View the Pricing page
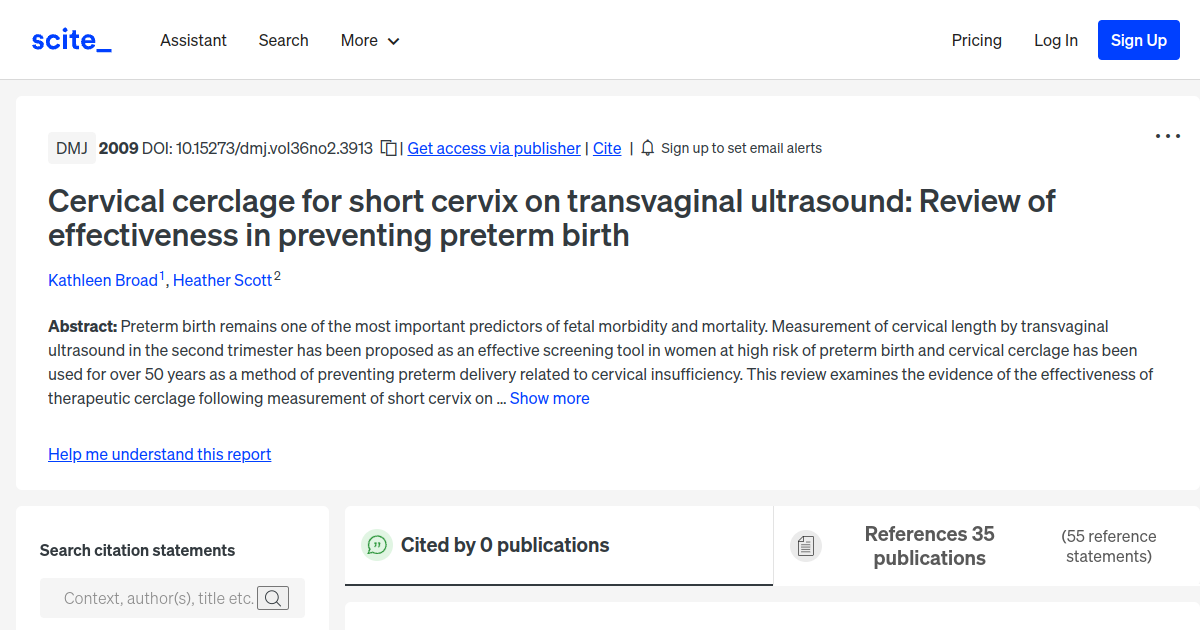The width and height of the screenshot is (1200, 630). [x=976, y=40]
